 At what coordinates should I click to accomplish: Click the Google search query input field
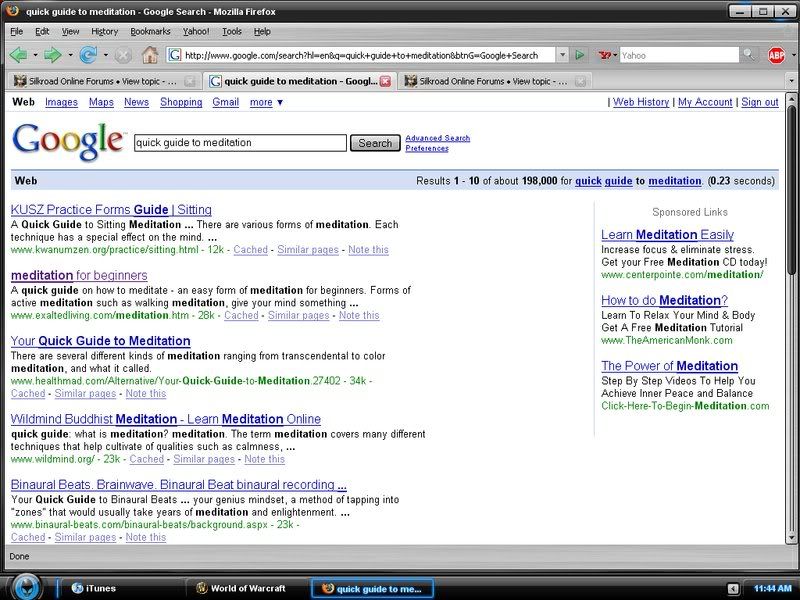(x=240, y=143)
